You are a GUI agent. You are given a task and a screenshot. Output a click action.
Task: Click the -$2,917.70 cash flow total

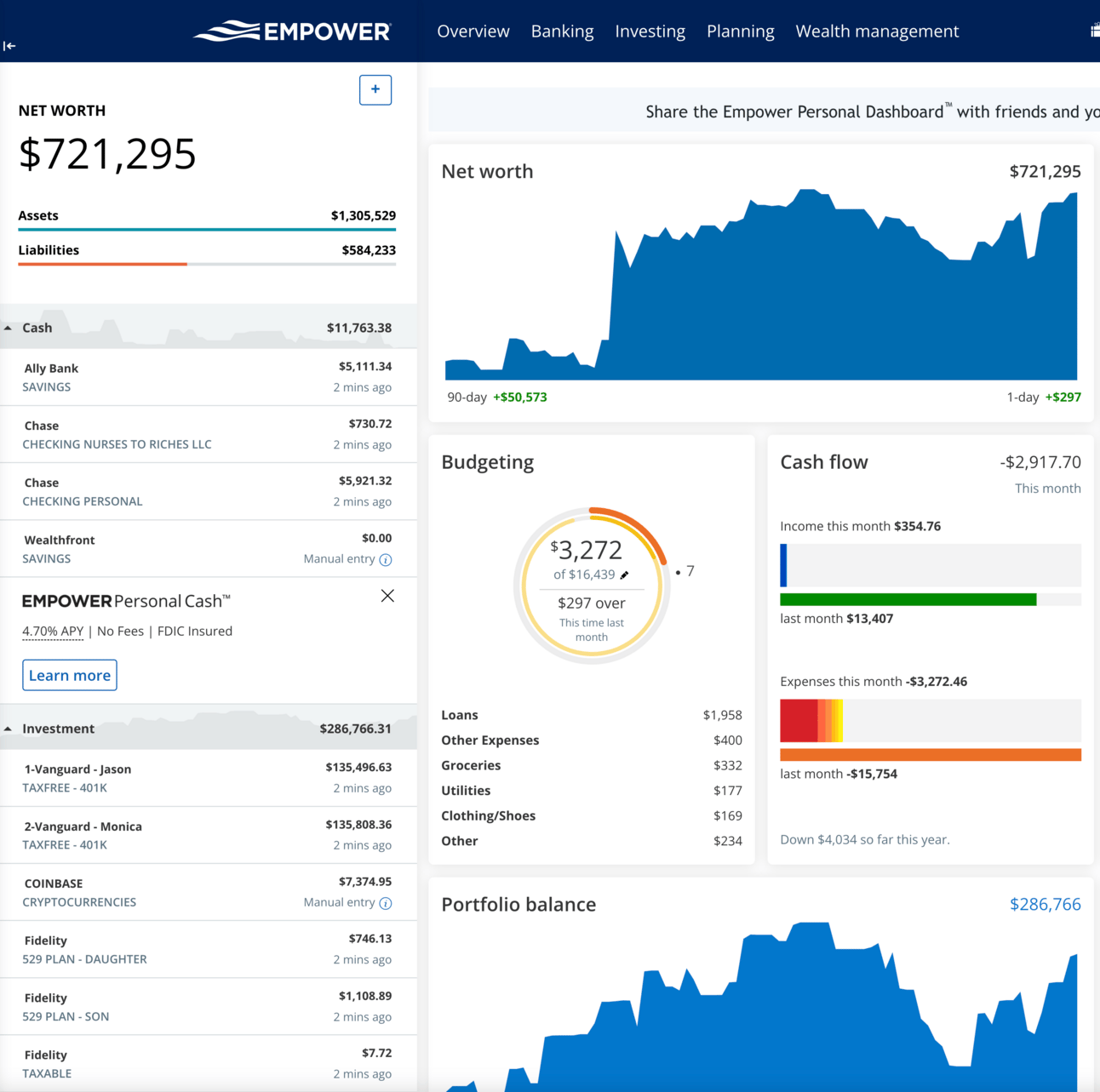[x=1040, y=462]
